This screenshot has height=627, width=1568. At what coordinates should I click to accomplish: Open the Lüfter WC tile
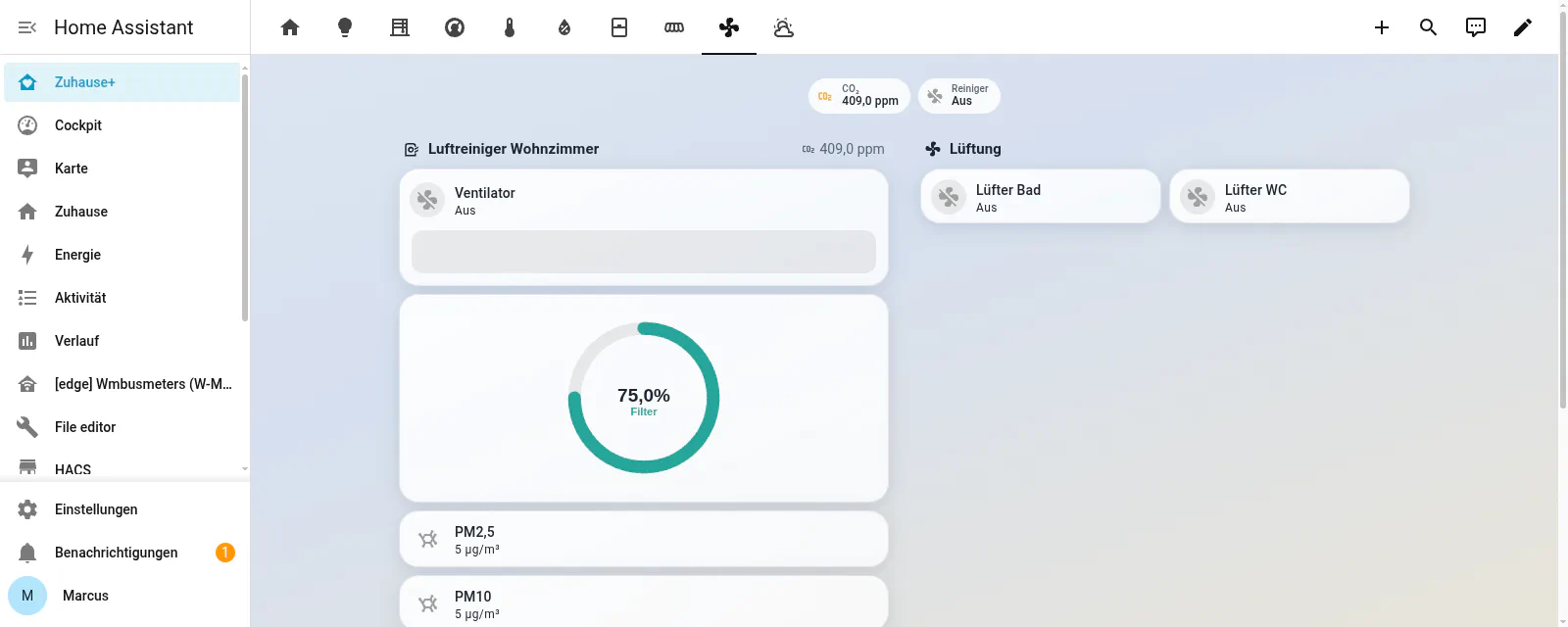coord(1290,197)
